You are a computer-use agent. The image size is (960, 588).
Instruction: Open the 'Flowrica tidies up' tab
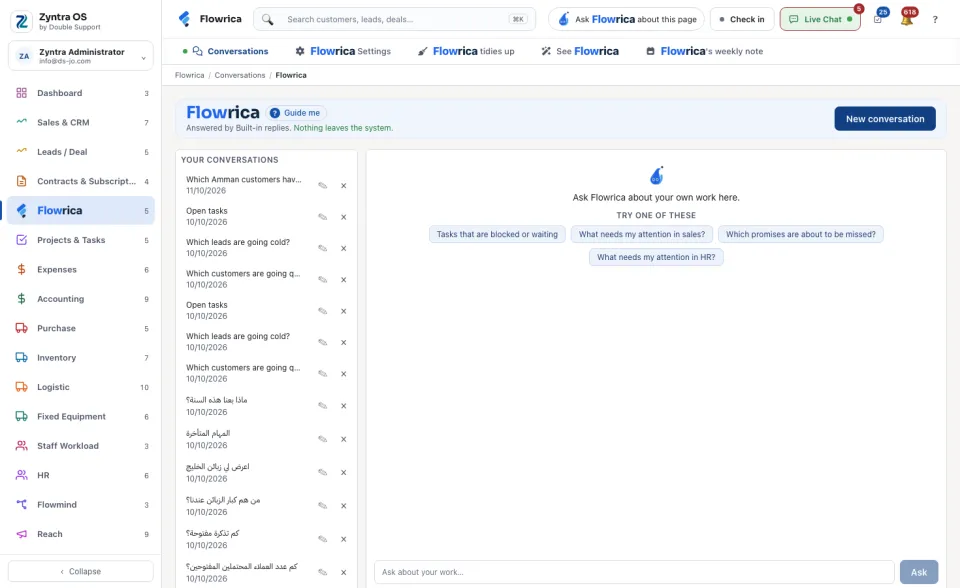[x=466, y=51]
